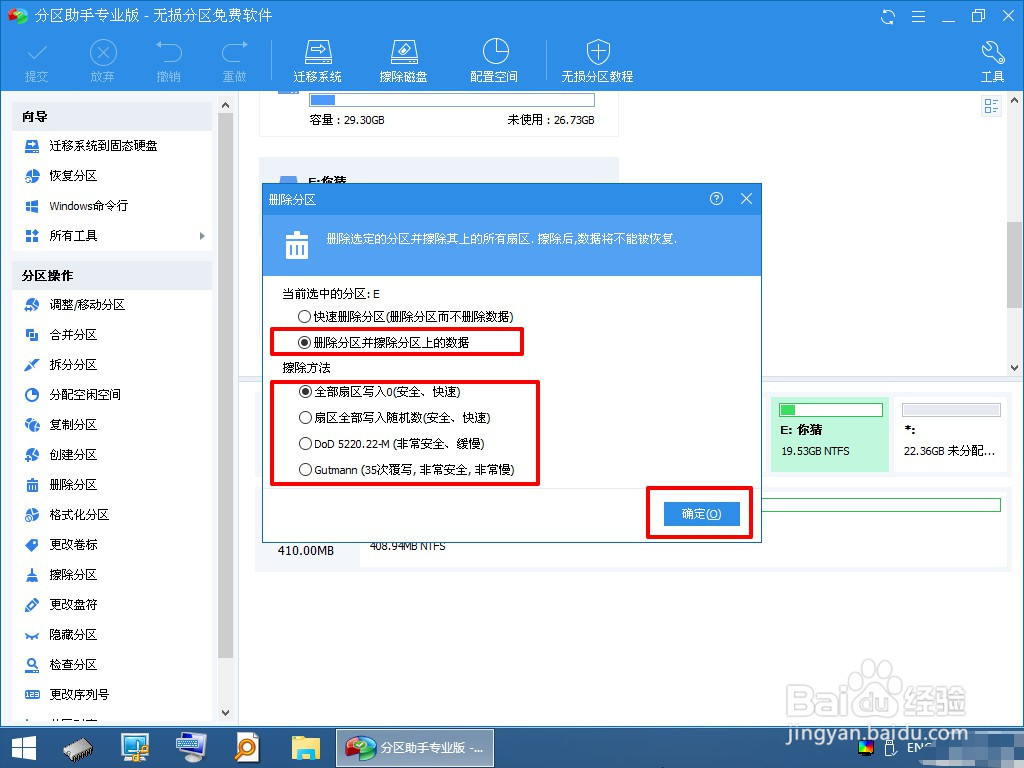Open the 无损分区教程 tutorial
This screenshot has width=1024, height=768.
point(598,62)
